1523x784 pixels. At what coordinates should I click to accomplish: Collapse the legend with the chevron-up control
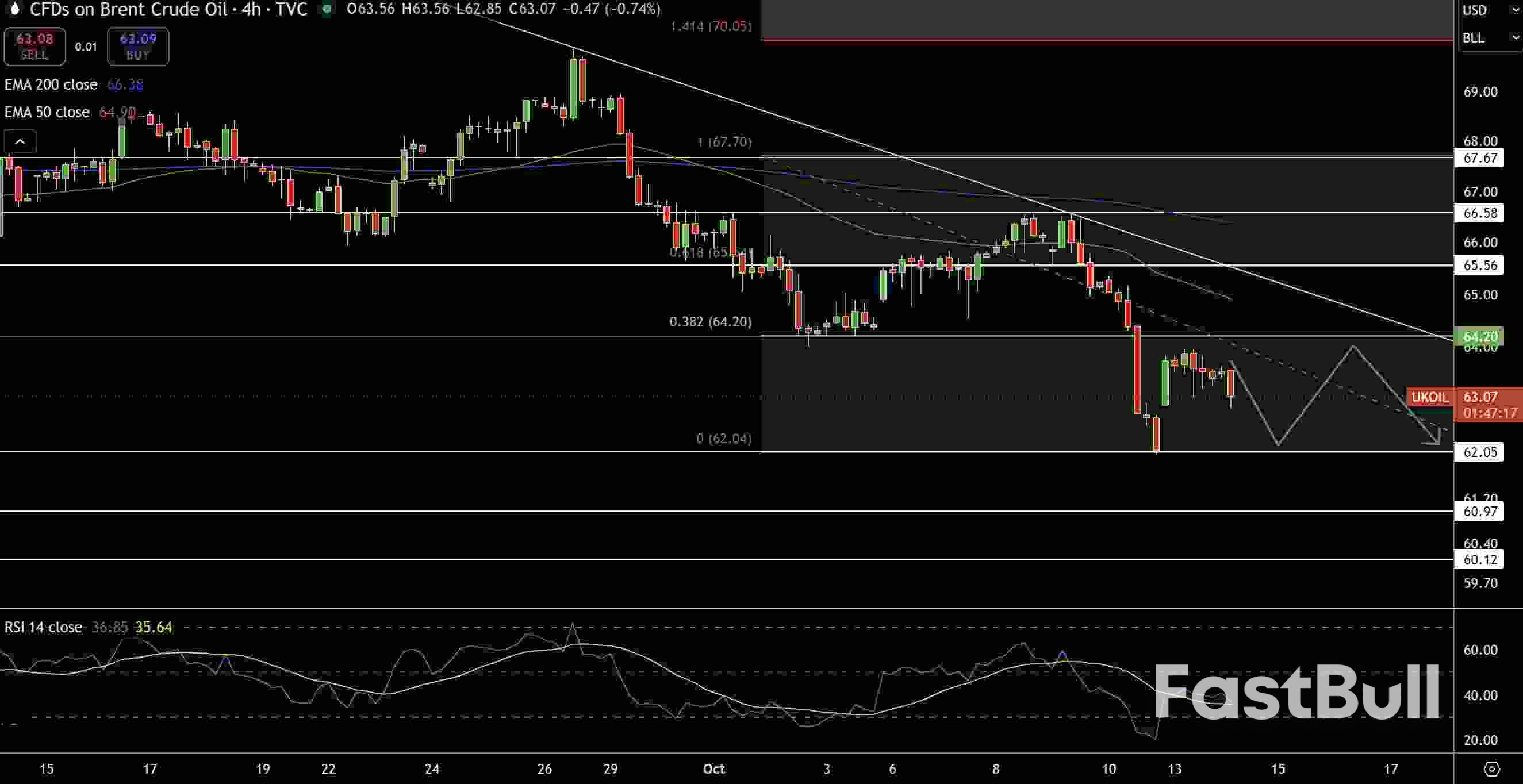[x=20, y=141]
